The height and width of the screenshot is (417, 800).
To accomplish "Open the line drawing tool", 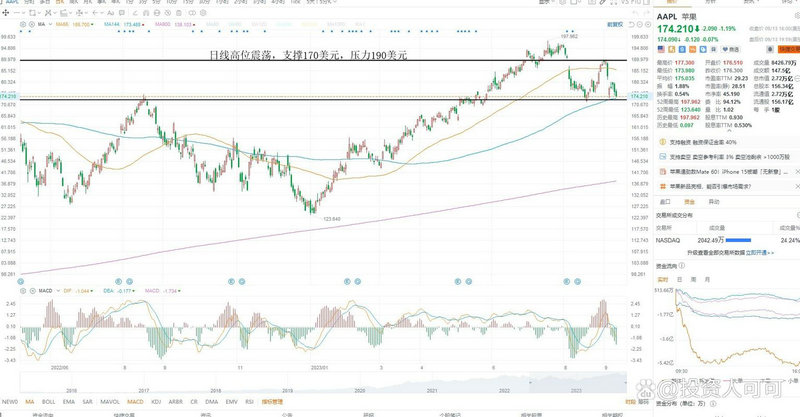I will (x=16, y=13).
